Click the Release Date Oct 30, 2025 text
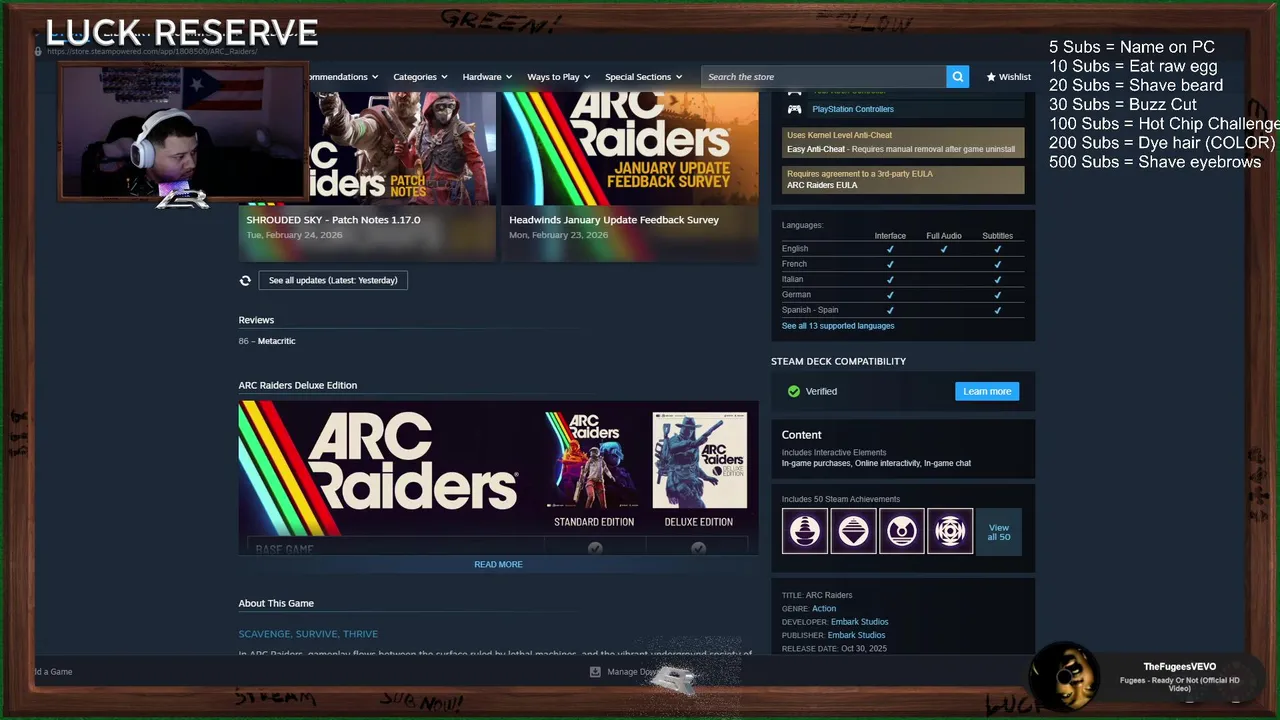The image size is (1280, 720). (834, 649)
